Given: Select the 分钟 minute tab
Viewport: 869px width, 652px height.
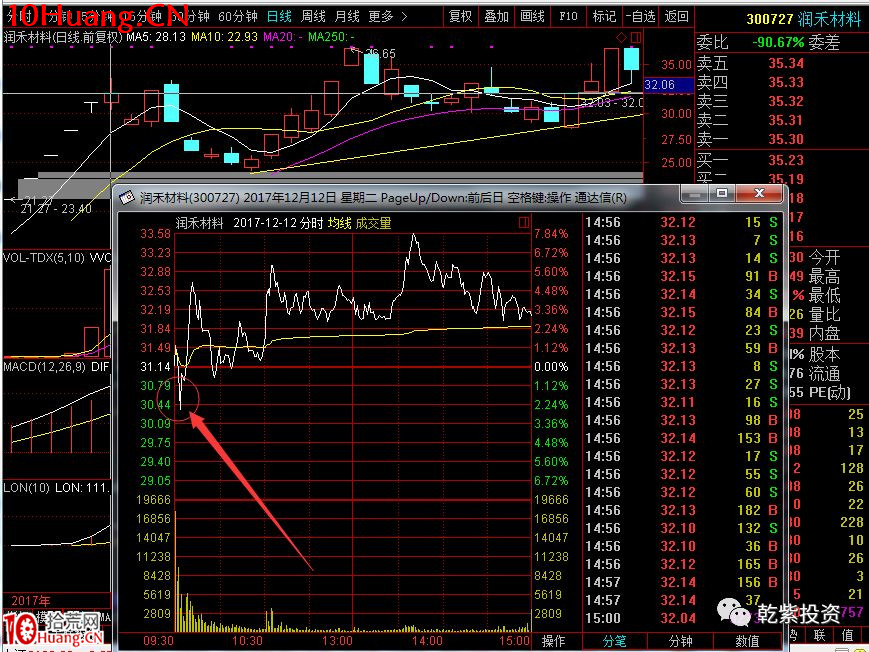Looking at the screenshot, I should point(681,641).
